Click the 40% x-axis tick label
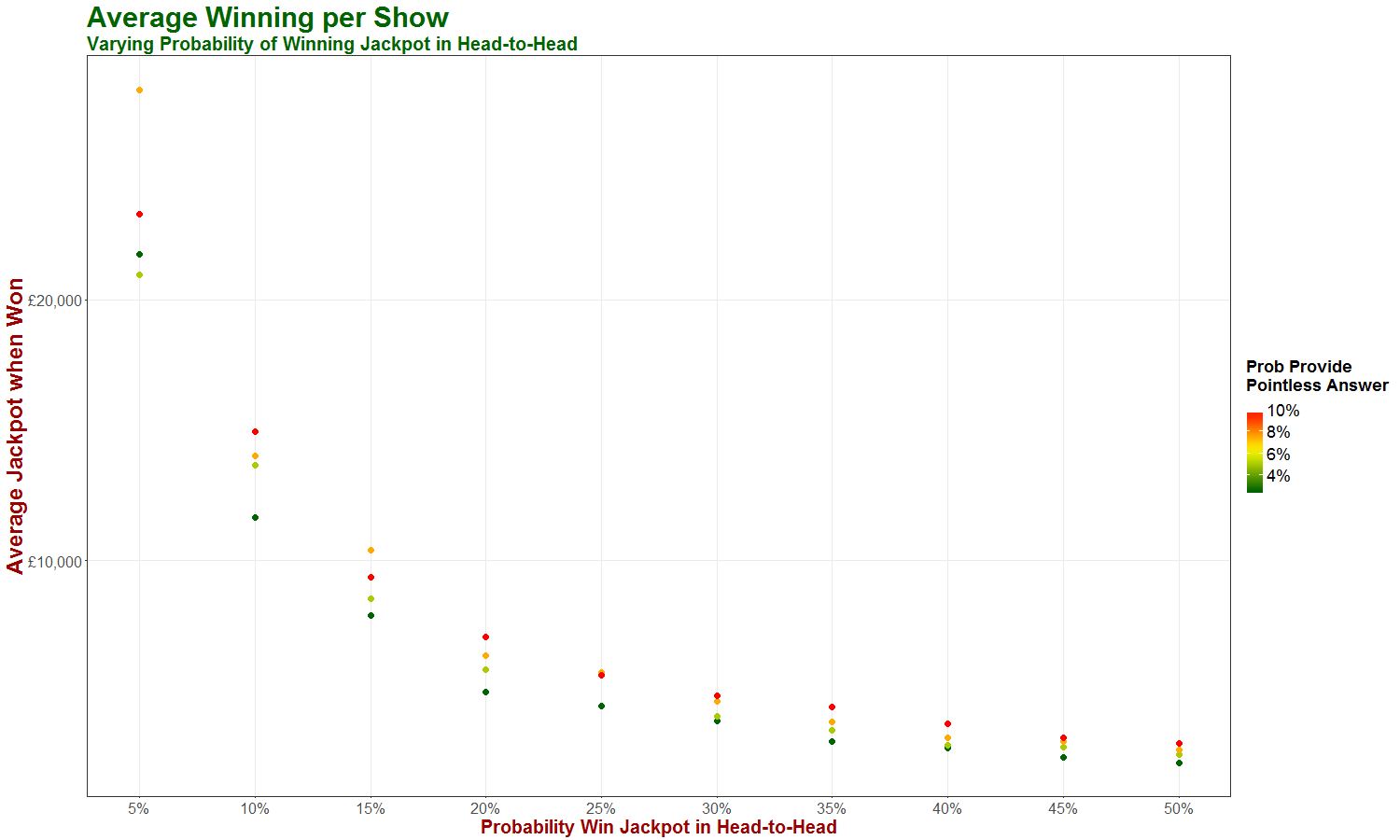The width and height of the screenshot is (1400, 840). click(947, 809)
